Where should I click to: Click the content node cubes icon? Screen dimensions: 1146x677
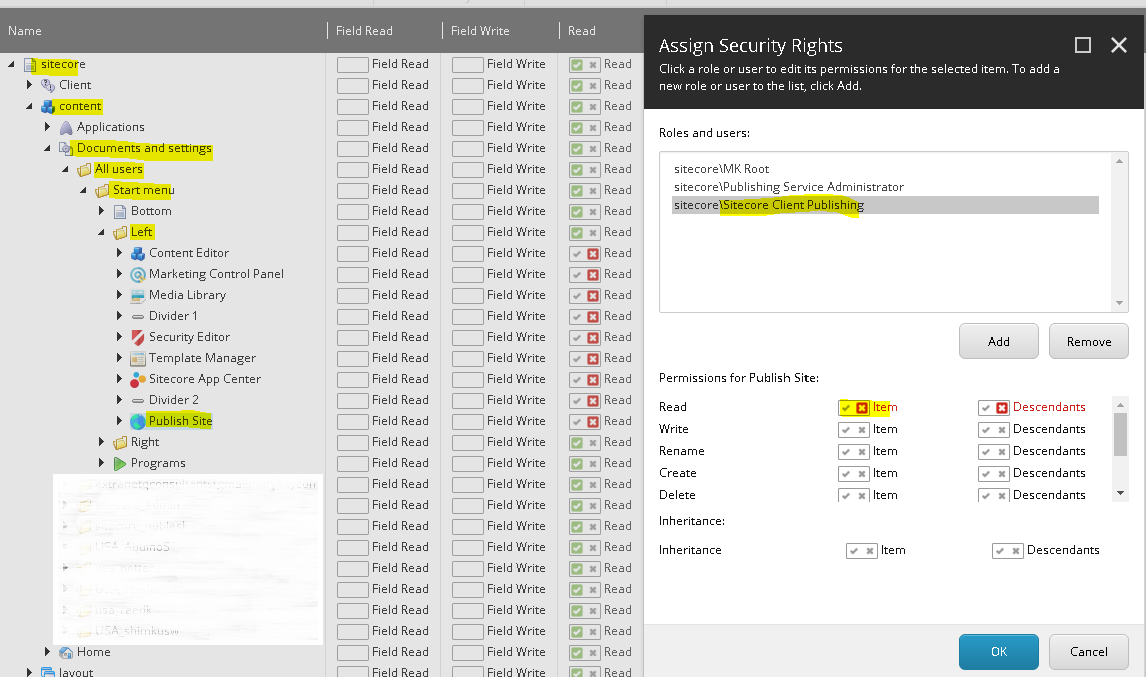tap(48, 107)
